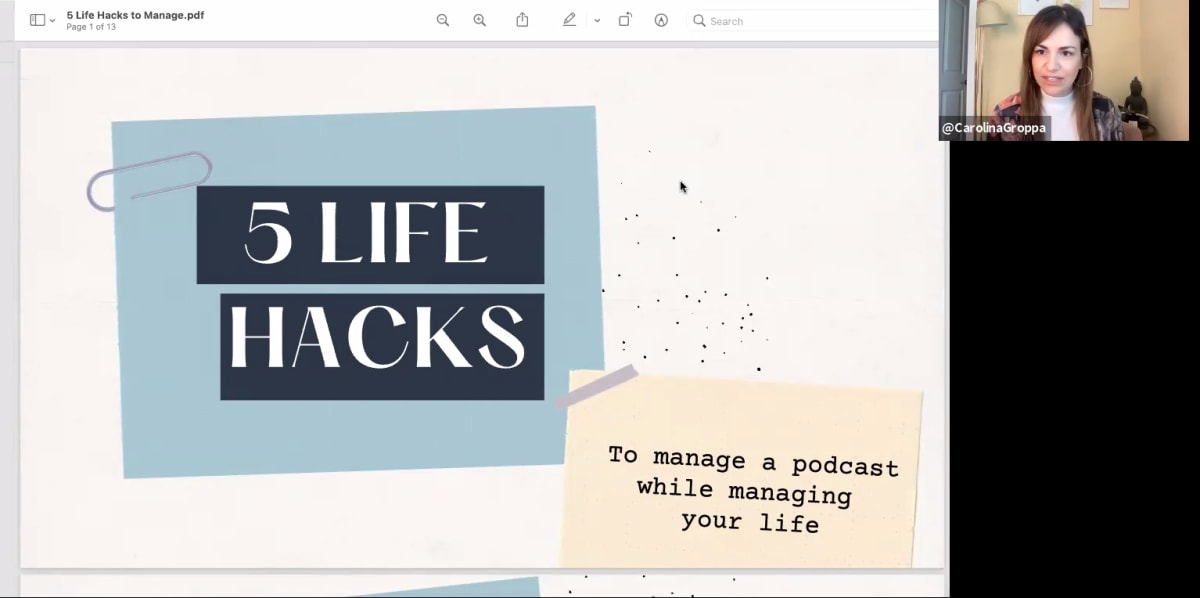1200x598 pixels.
Task: Activate the highlight text tool icon
Action: pyautogui.click(x=661, y=20)
